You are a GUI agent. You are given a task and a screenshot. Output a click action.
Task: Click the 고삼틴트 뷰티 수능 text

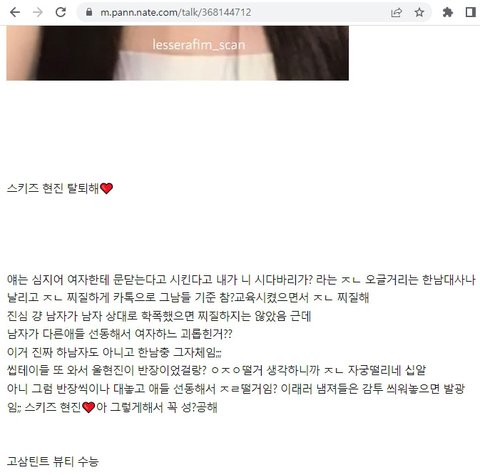tap(53, 461)
